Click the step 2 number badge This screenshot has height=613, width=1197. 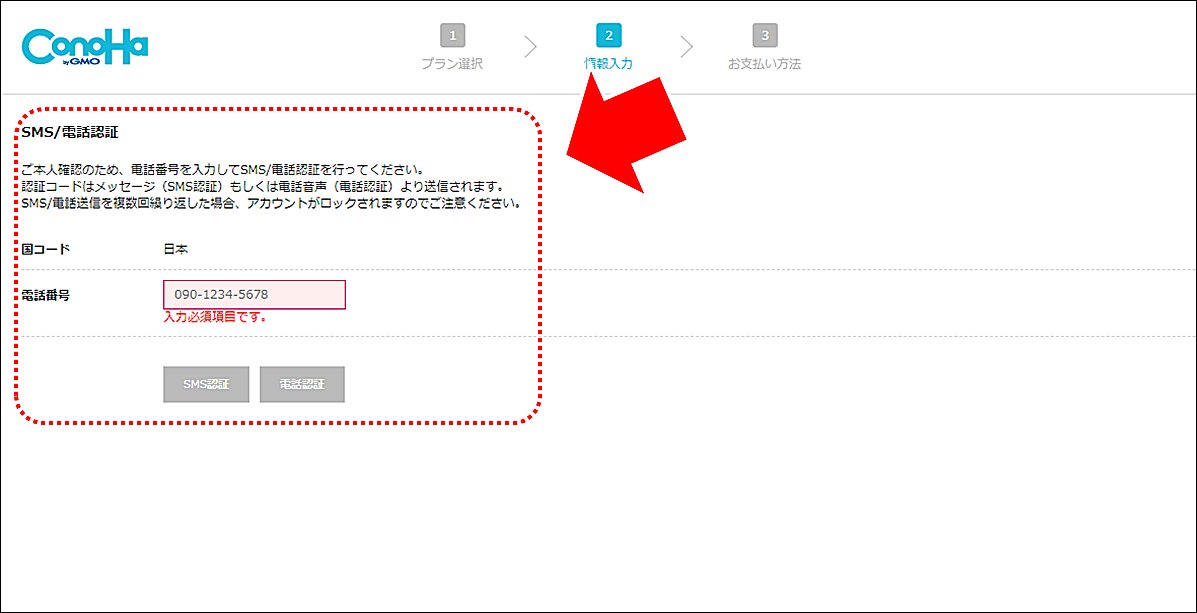point(608,36)
